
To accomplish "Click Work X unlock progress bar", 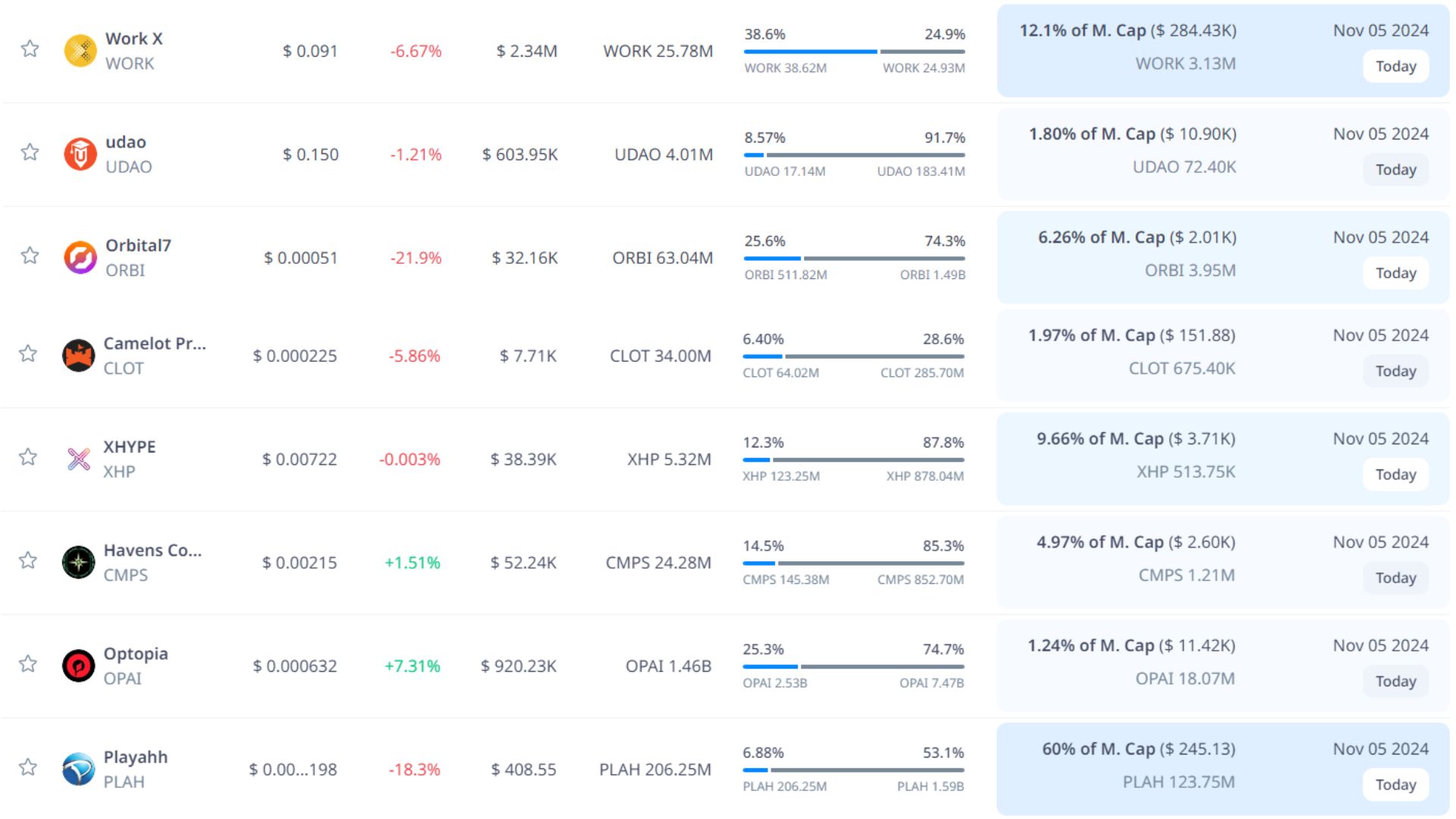I will tap(854, 52).
